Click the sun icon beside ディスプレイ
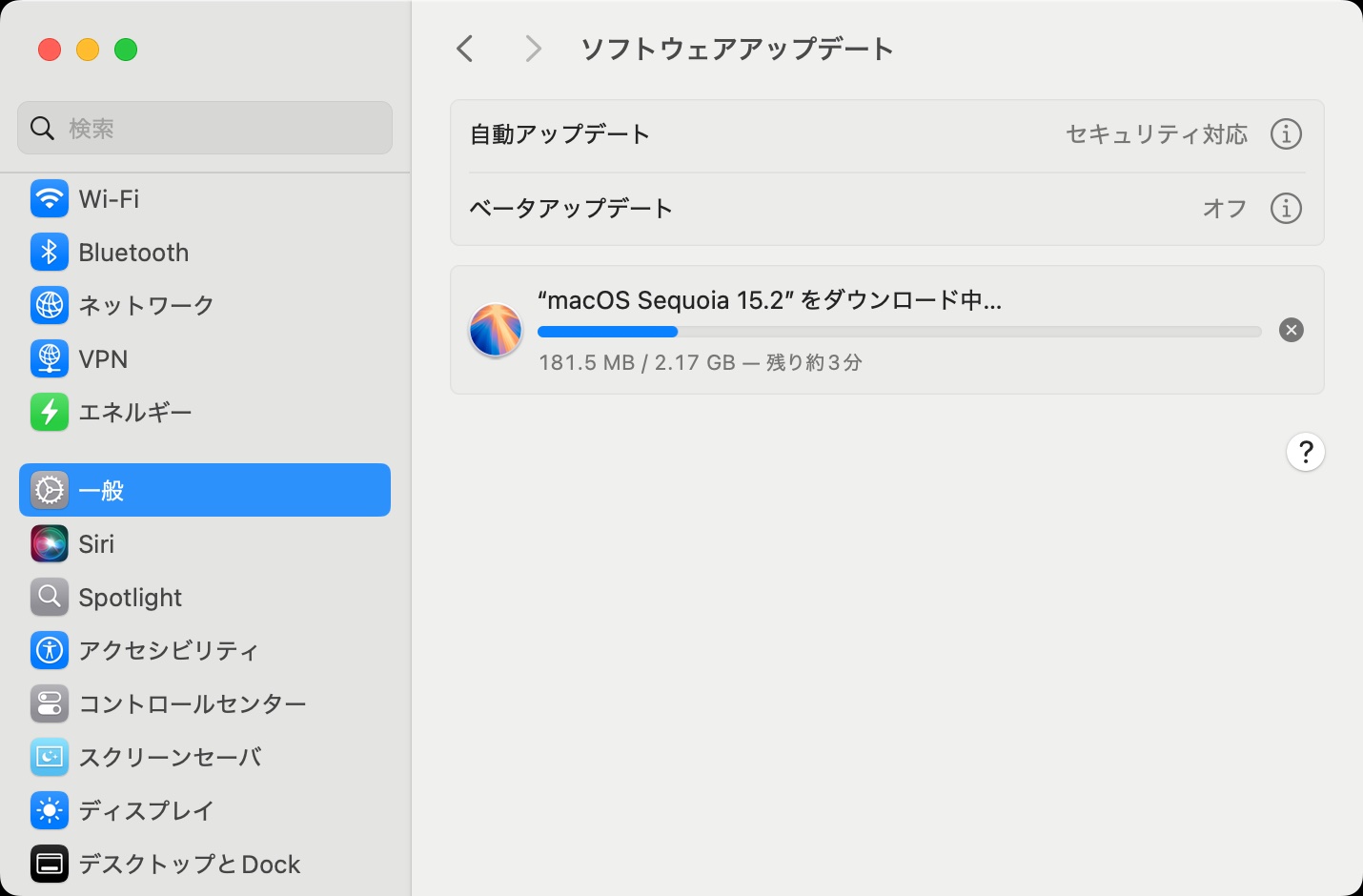Screen dimensions: 1363x896 49,811
